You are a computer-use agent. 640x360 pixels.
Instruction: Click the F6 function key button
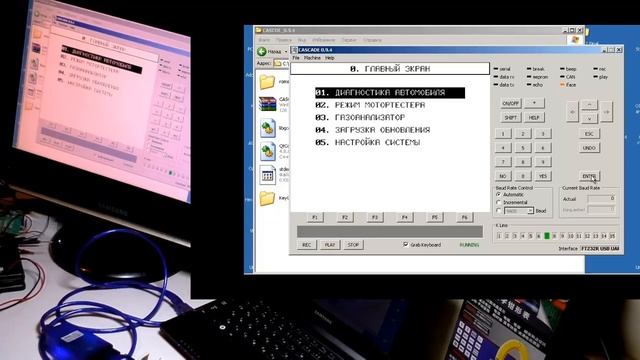point(464,217)
